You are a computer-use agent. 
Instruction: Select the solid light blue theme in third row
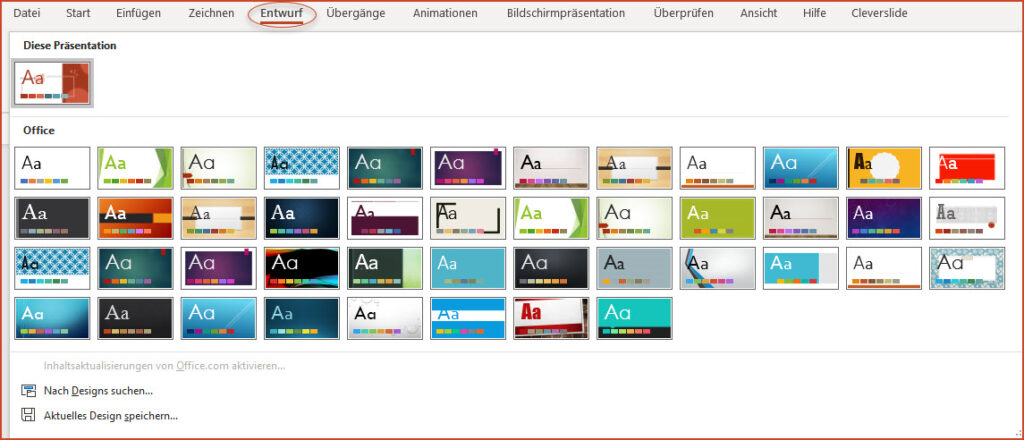coord(468,268)
